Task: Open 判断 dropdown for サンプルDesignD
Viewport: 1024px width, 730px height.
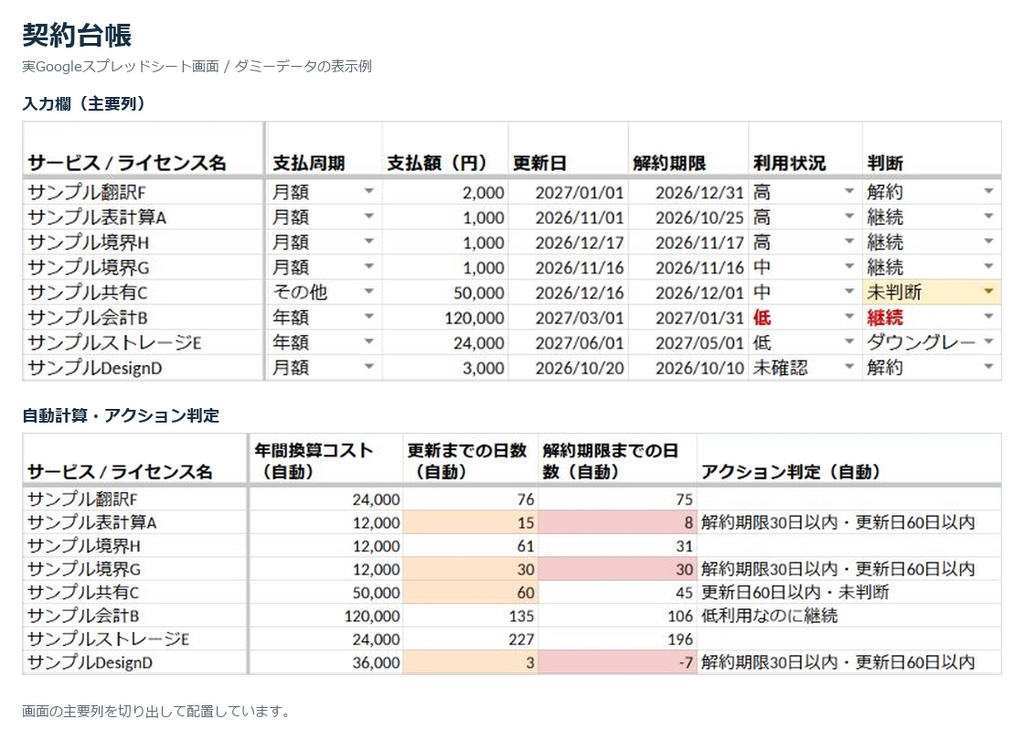Action: 989,367
